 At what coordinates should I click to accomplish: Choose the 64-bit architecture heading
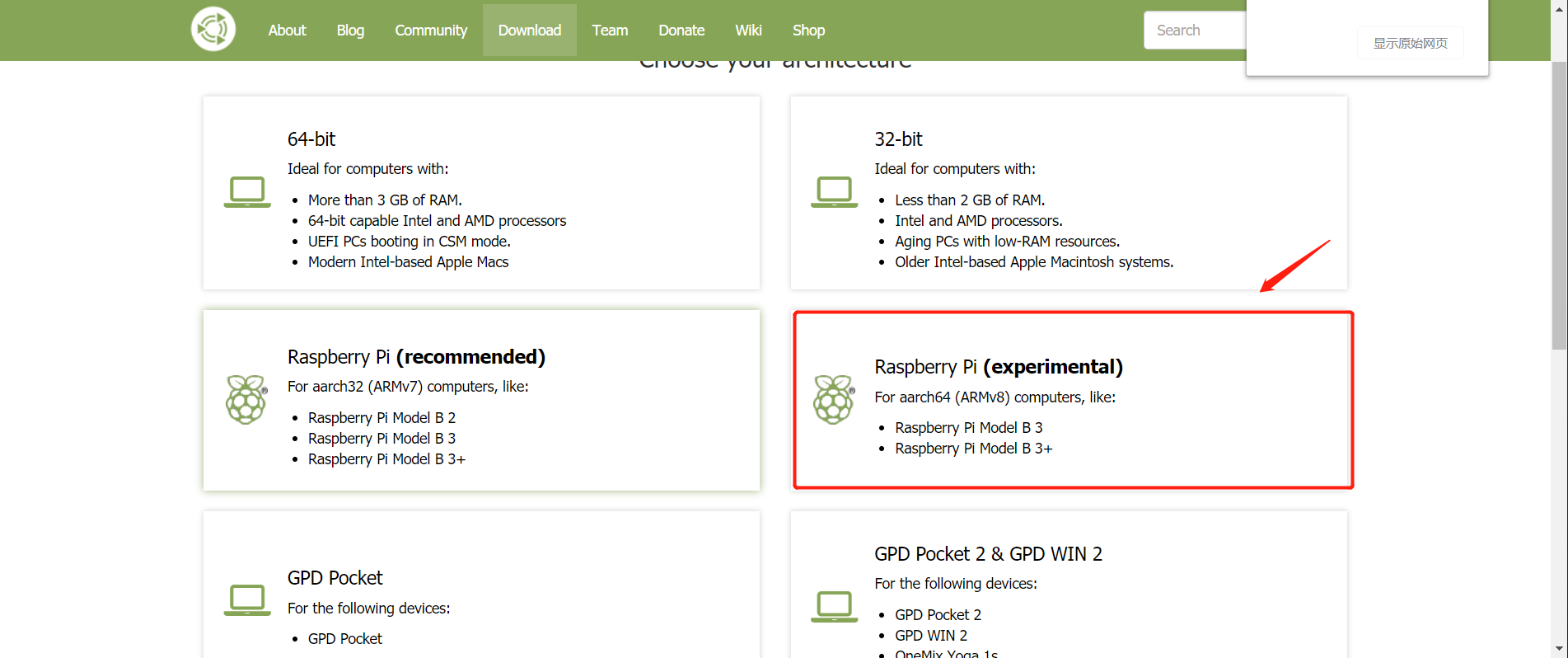click(311, 139)
